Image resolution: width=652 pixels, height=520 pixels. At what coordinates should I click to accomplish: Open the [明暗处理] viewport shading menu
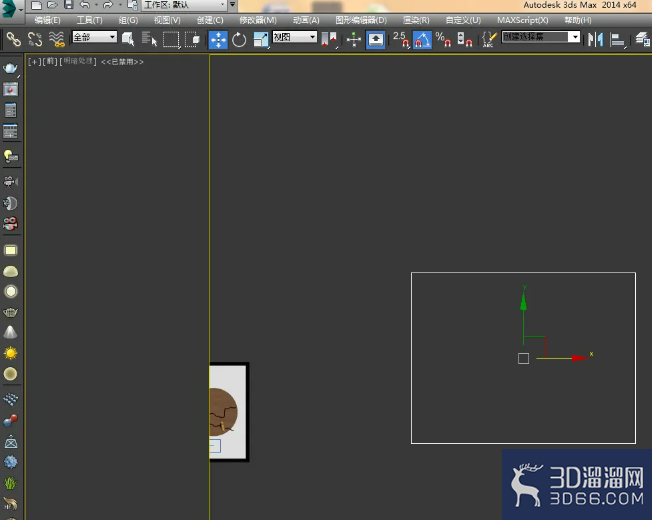click(78, 62)
